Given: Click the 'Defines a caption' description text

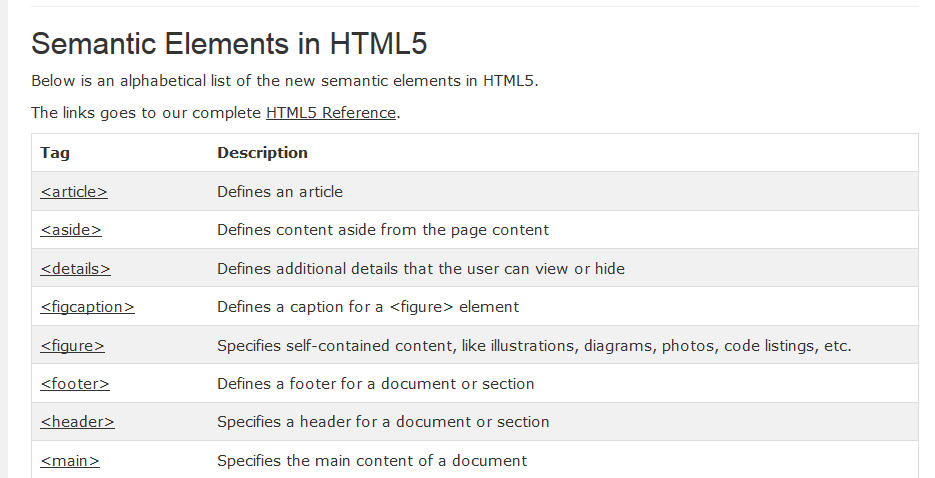Looking at the screenshot, I should [368, 307].
